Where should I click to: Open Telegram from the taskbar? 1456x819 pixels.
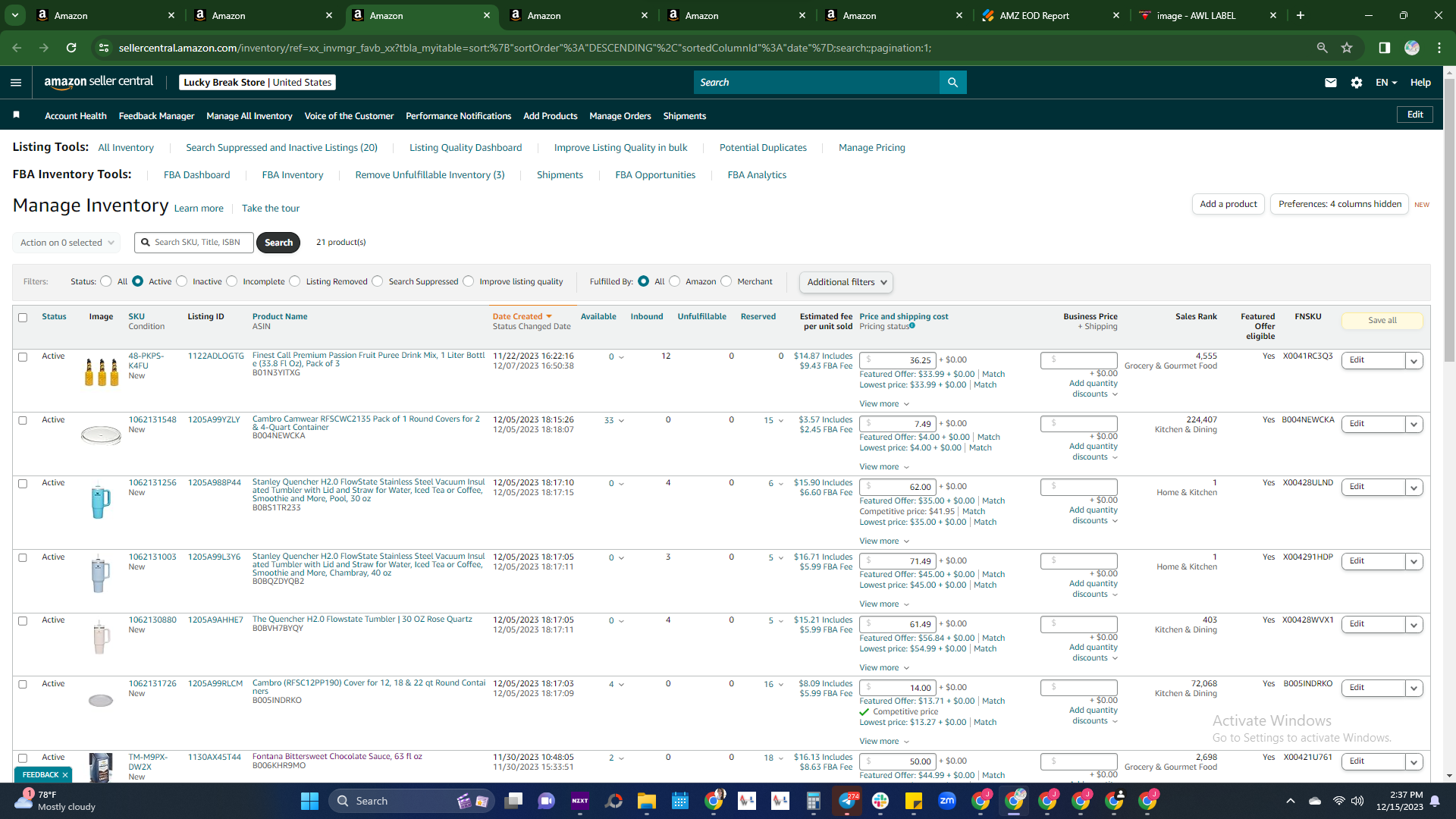coord(847,801)
